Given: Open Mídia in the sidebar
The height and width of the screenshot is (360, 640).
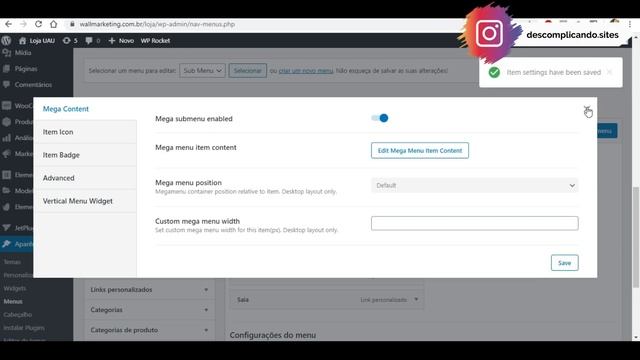Looking at the screenshot, I should coord(23,53).
